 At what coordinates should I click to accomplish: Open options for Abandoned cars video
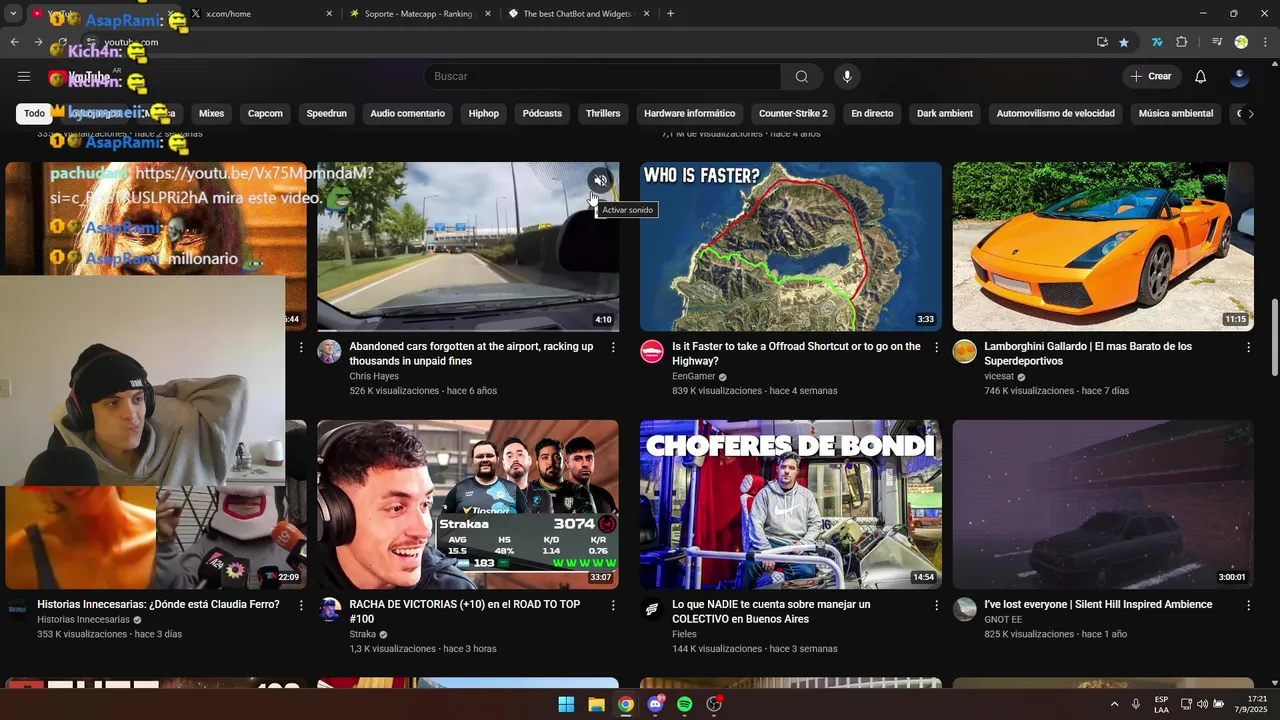tap(613, 347)
